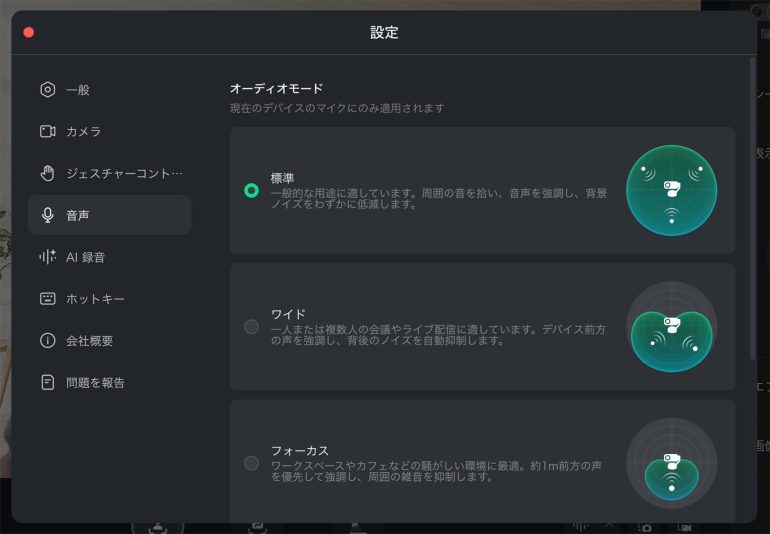
Task: Enable the ワイド audio mode radio button
Action: coord(251,326)
